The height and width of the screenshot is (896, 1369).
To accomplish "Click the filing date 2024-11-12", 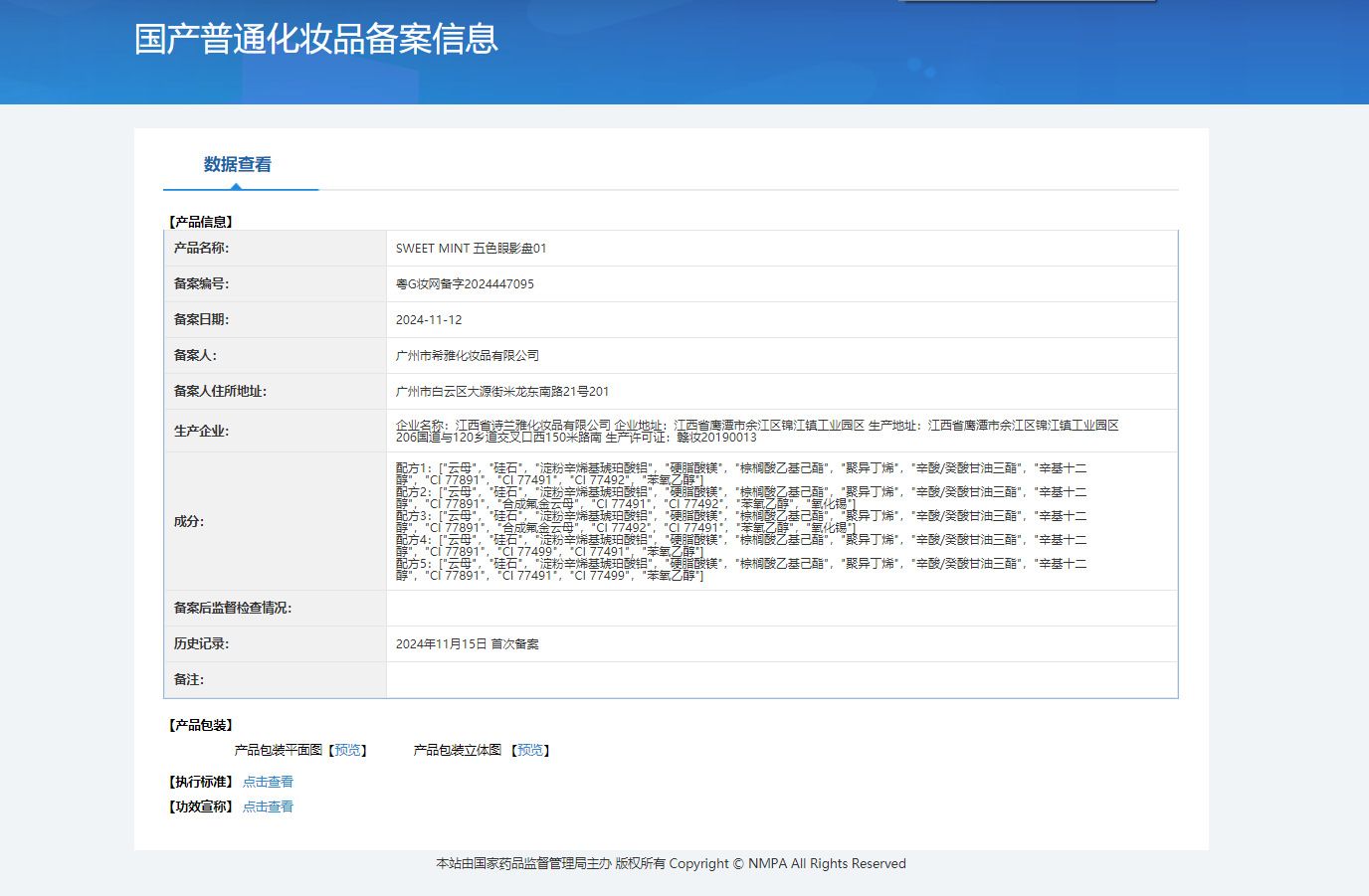I will (x=429, y=320).
